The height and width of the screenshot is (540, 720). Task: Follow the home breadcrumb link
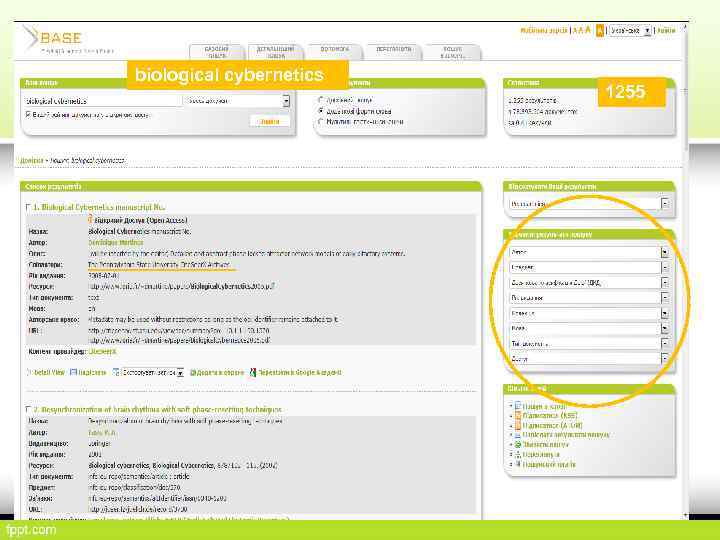[31, 160]
